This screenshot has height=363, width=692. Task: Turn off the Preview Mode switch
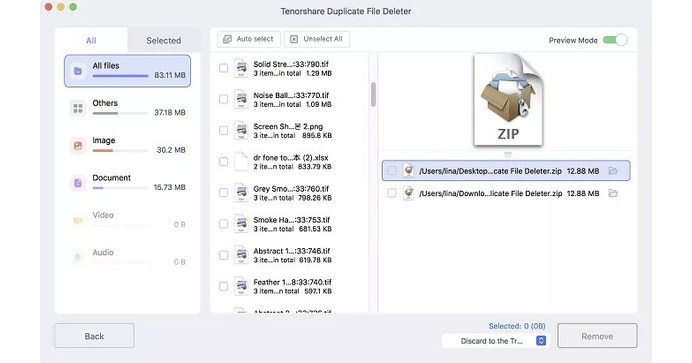pos(615,40)
